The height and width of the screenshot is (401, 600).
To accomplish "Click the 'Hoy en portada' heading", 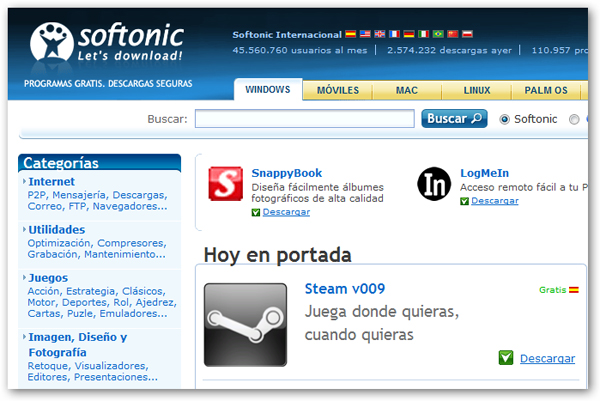I will coord(277,255).
